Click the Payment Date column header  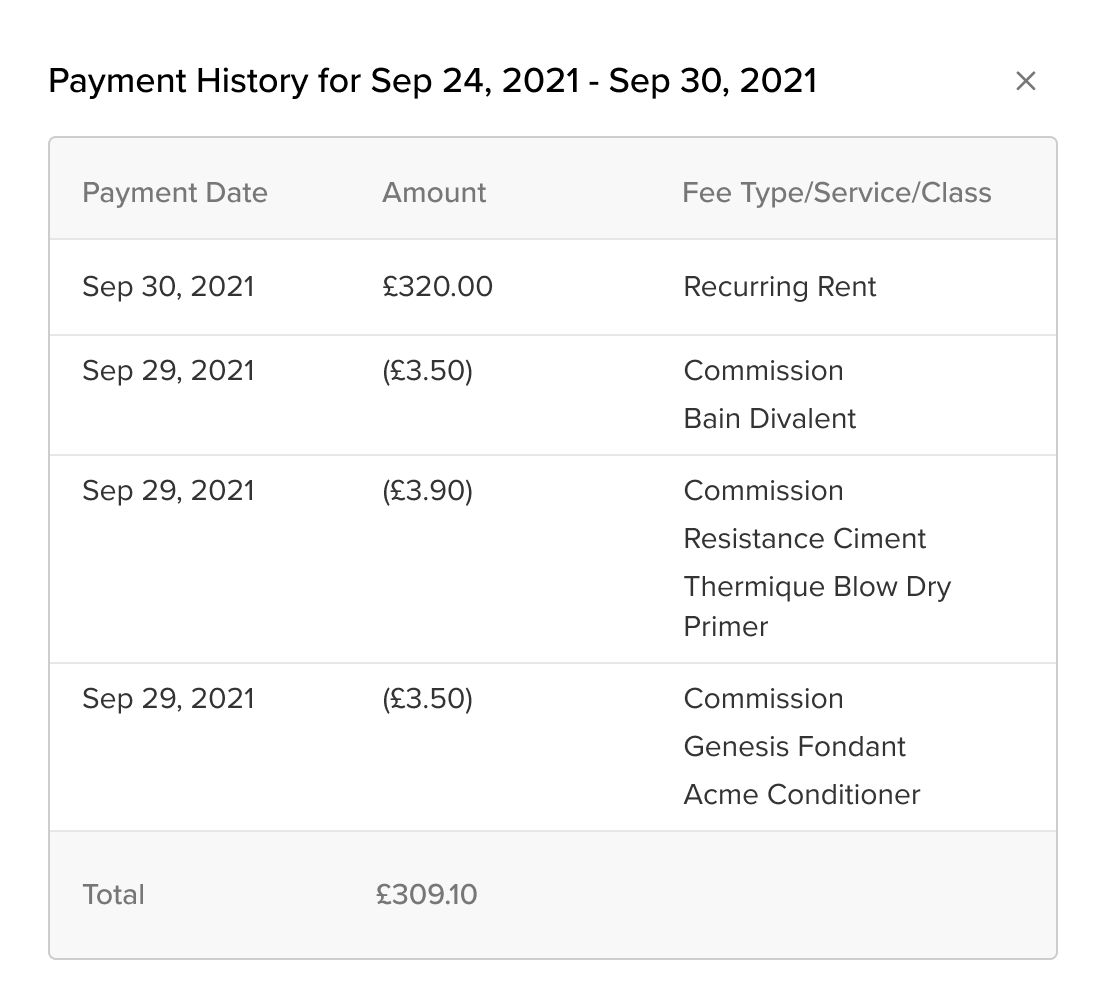175,192
